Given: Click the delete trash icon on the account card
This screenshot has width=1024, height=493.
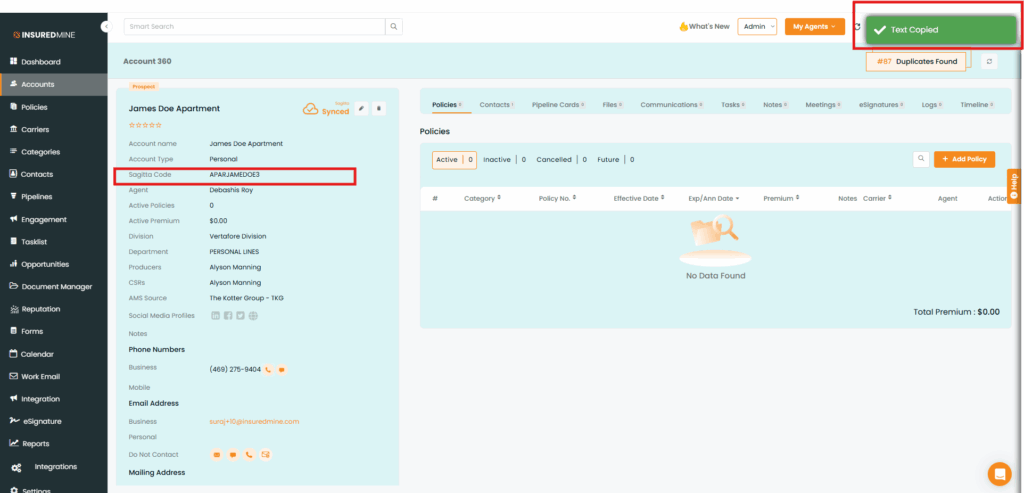Looking at the screenshot, I should click(x=379, y=108).
